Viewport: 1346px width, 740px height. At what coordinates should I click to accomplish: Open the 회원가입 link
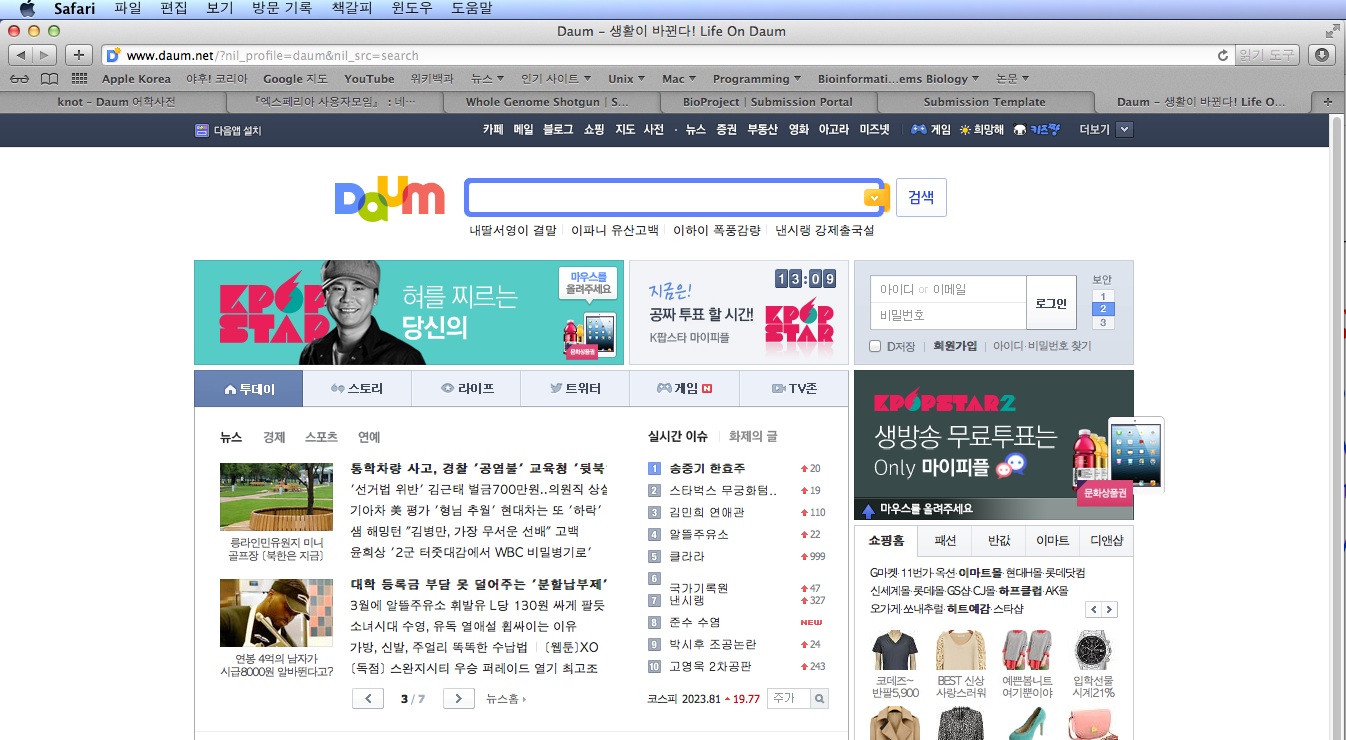(x=955, y=346)
